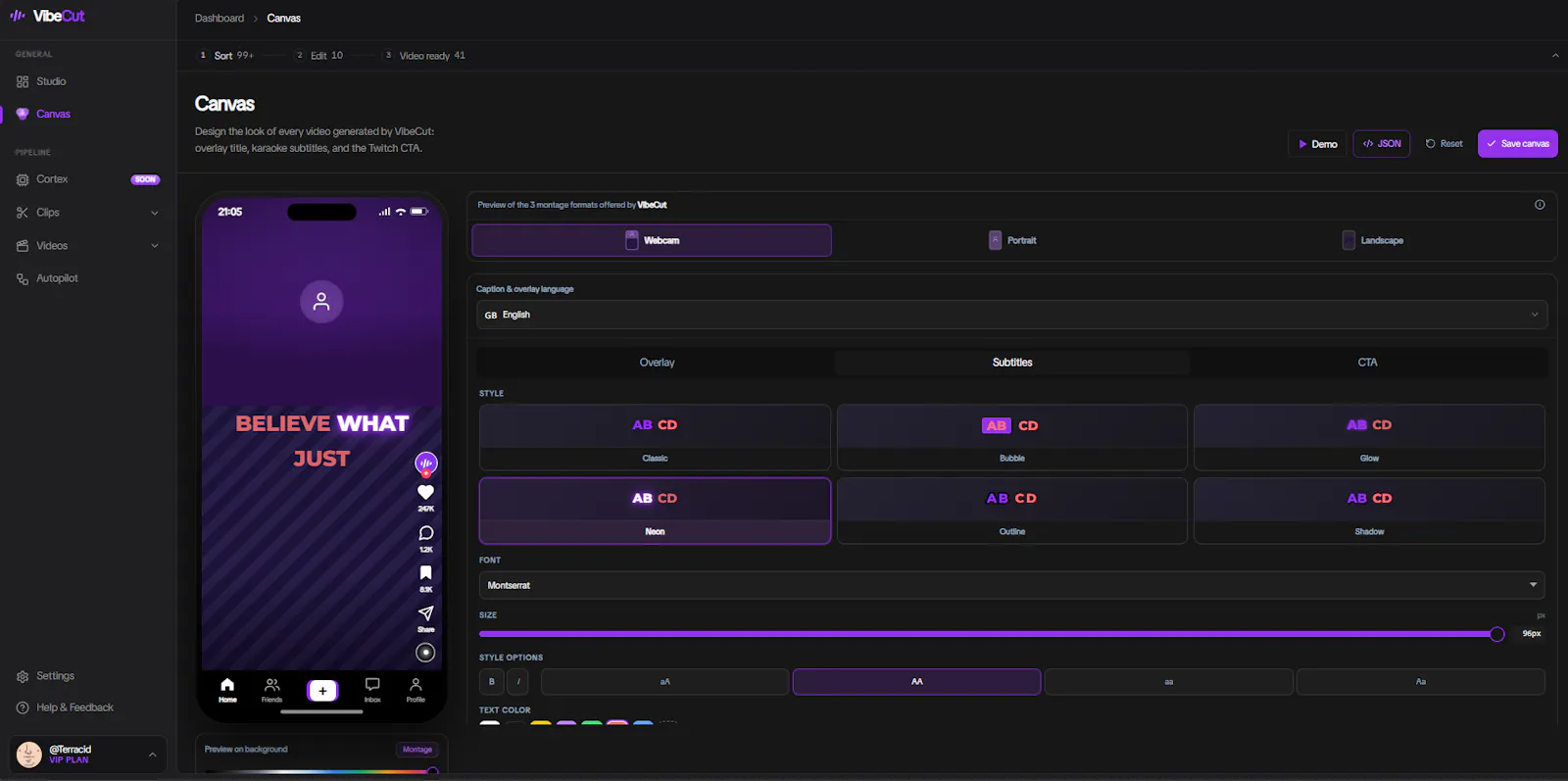Expand the @Terracid account menu chevron
The width and height of the screenshot is (1568, 781).
[152, 755]
